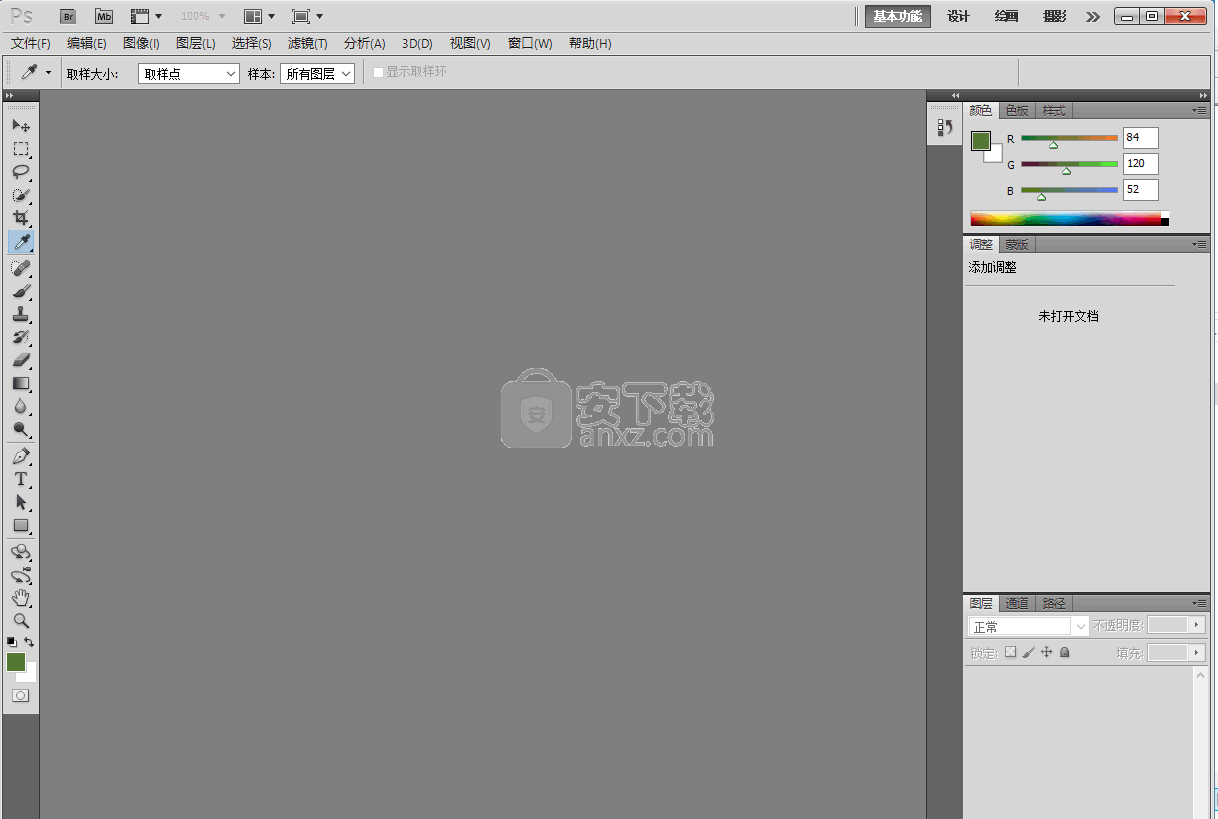Viewport: 1218px width, 819px height.
Task: Select the 设计 workspace
Action: coord(958,16)
